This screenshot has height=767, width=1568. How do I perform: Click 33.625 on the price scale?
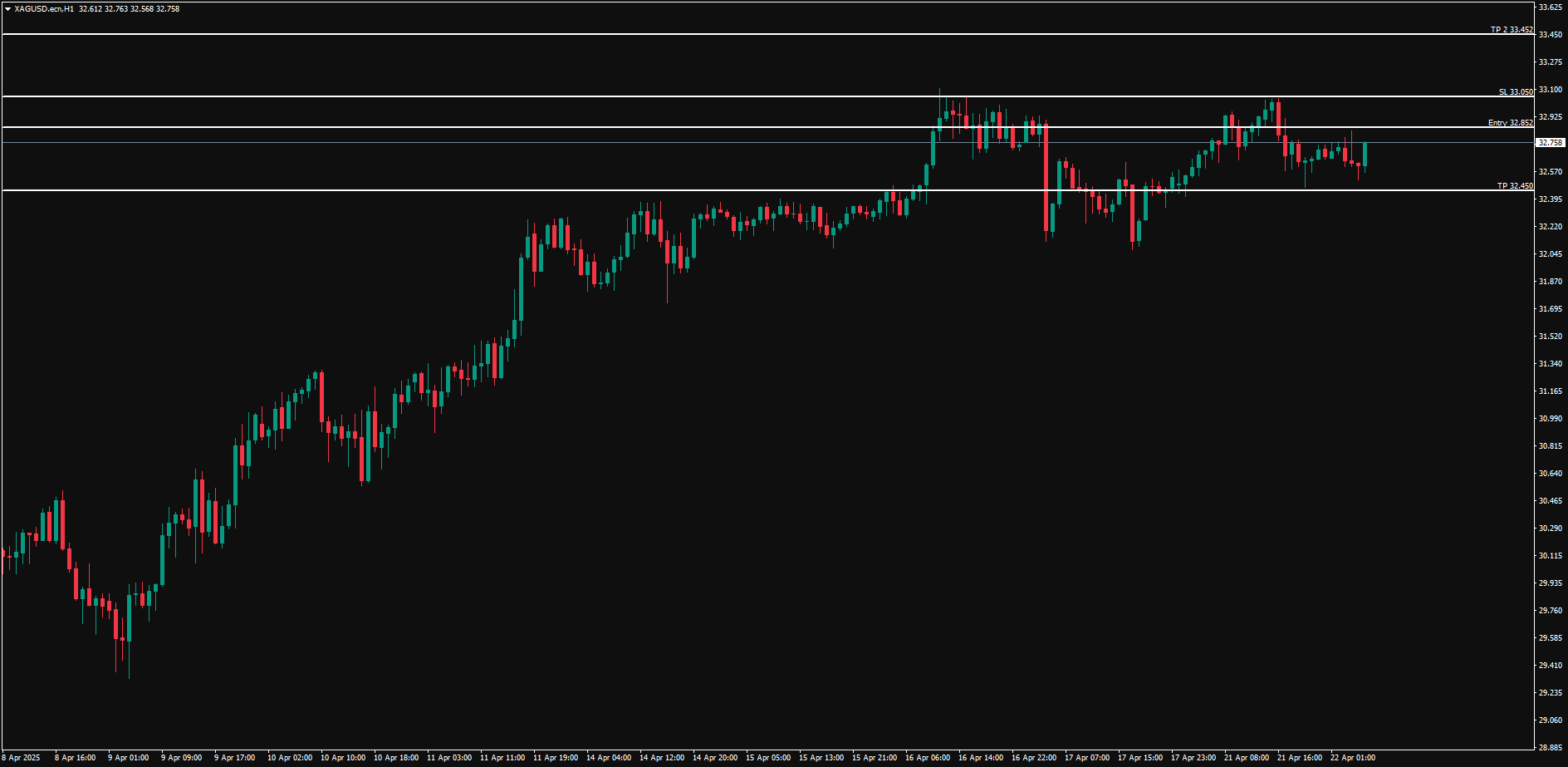point(1550,7)
